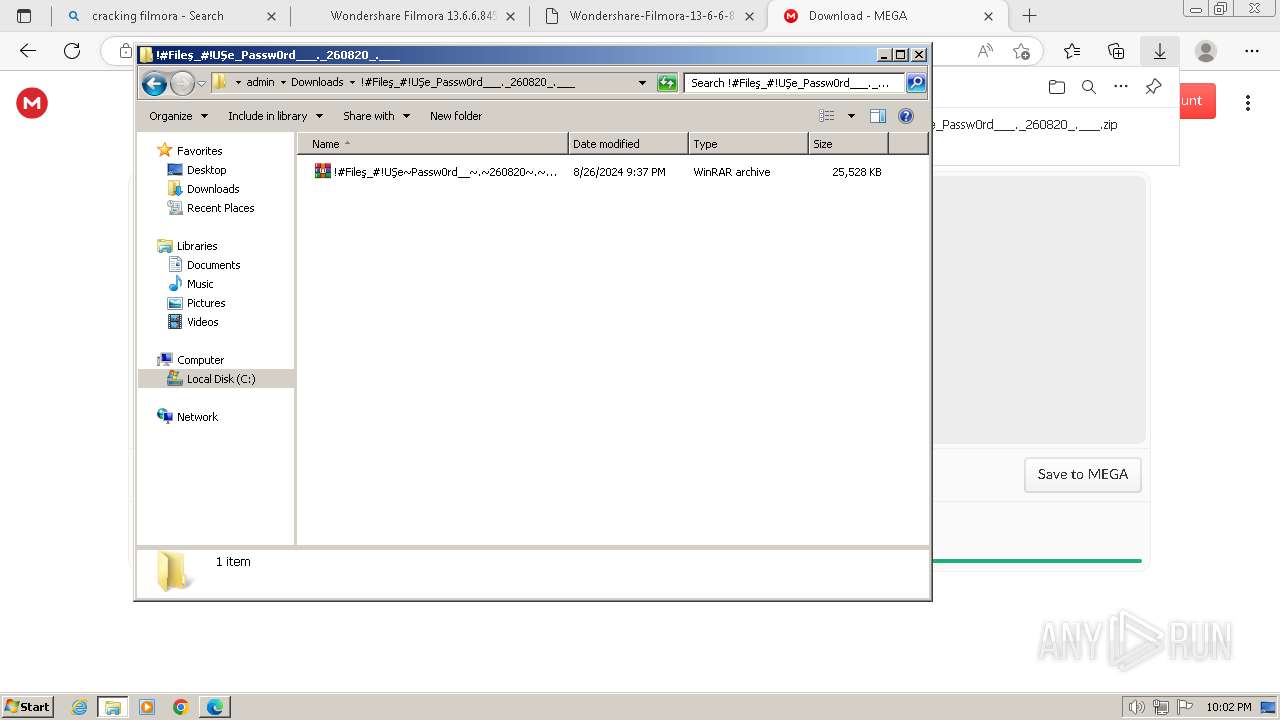This screenshot has width=1280, height=720.
Task: Sort by the Size column header
Action: [x=848, y=144]
